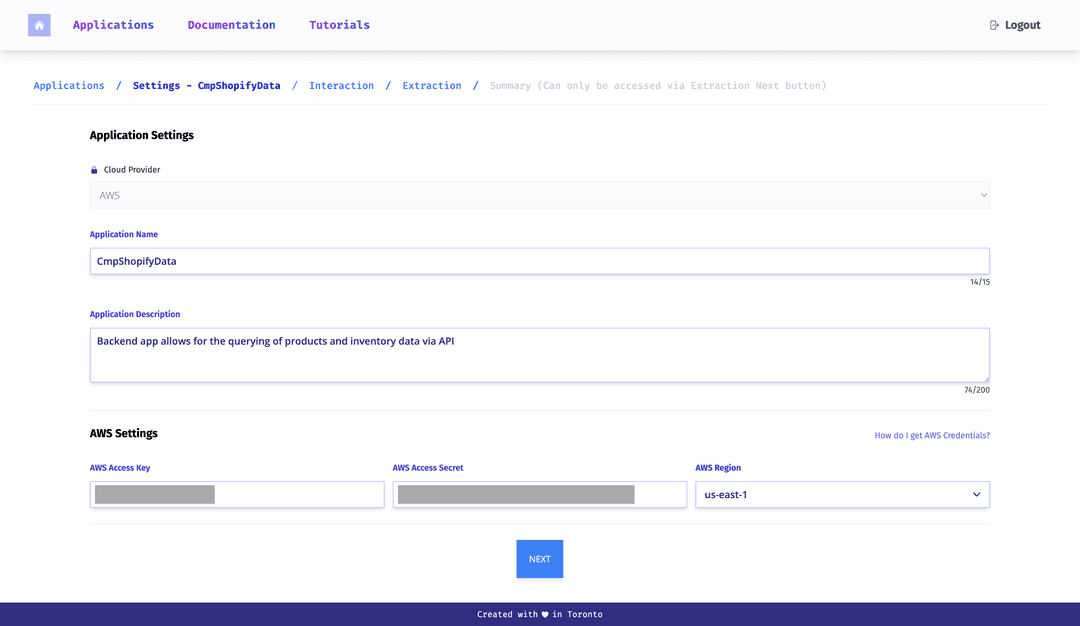Switch to the Interaction breadcrumb step
This screenshot has height=626, width=1080.
point(341,86)
